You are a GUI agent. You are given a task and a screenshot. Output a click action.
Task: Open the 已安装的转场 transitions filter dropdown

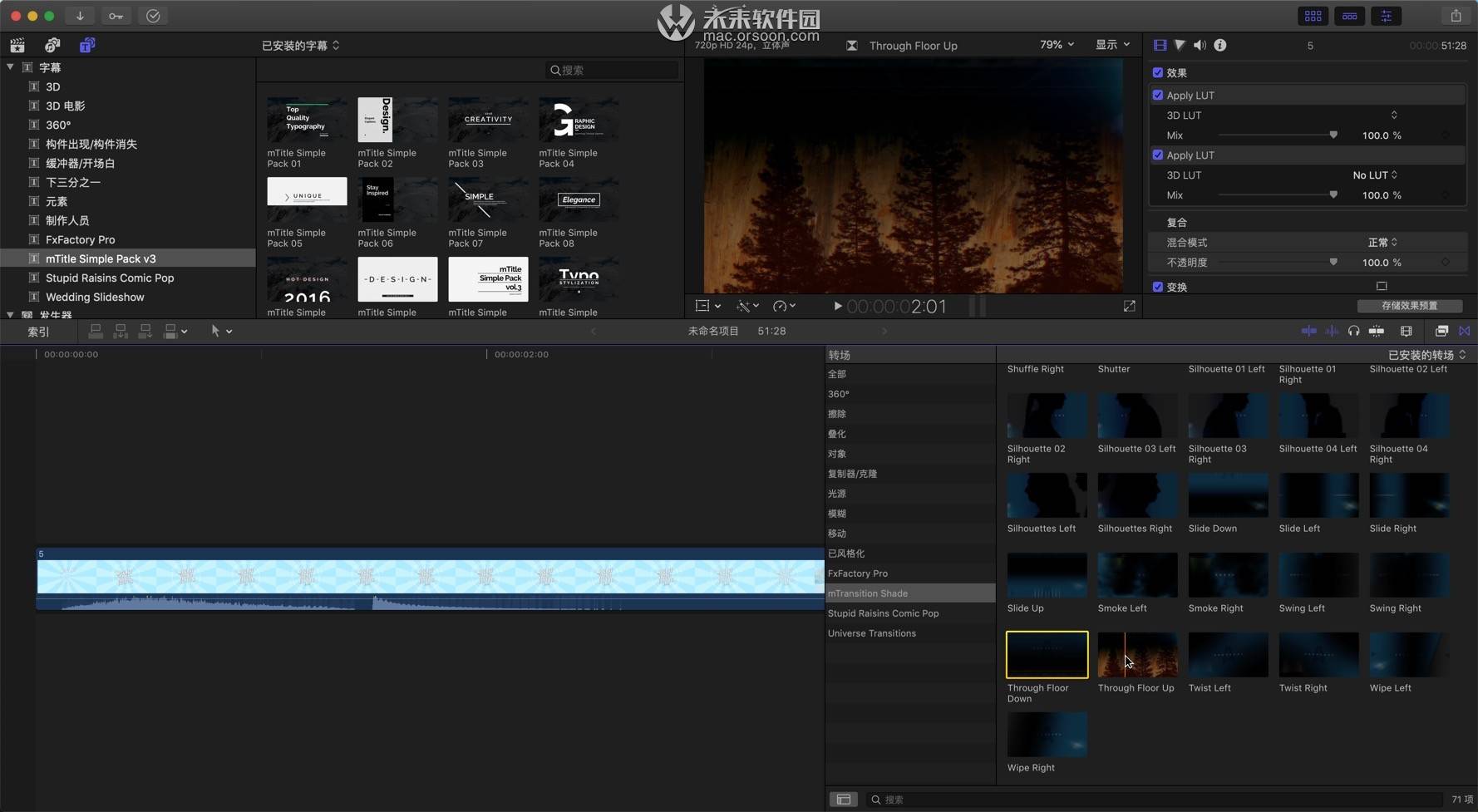click(1427, 355)
